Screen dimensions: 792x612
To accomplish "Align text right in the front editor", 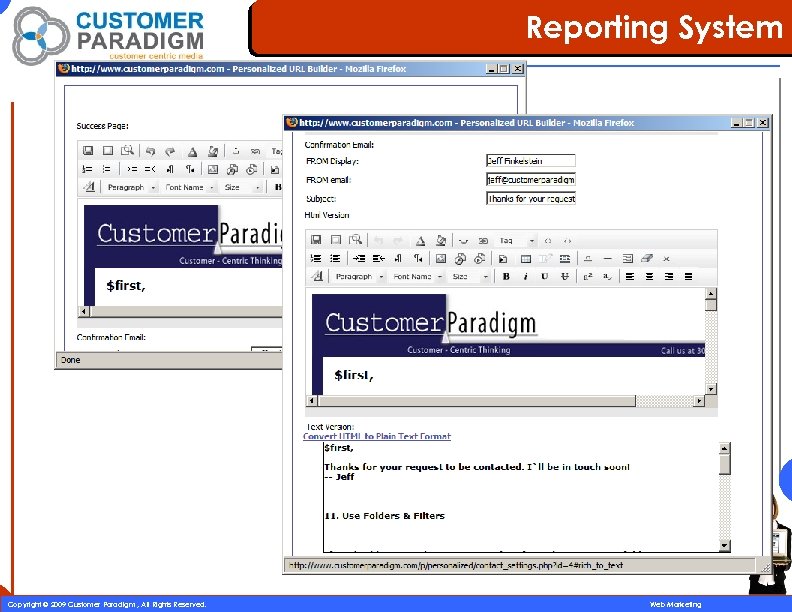I will pos(669,276).
